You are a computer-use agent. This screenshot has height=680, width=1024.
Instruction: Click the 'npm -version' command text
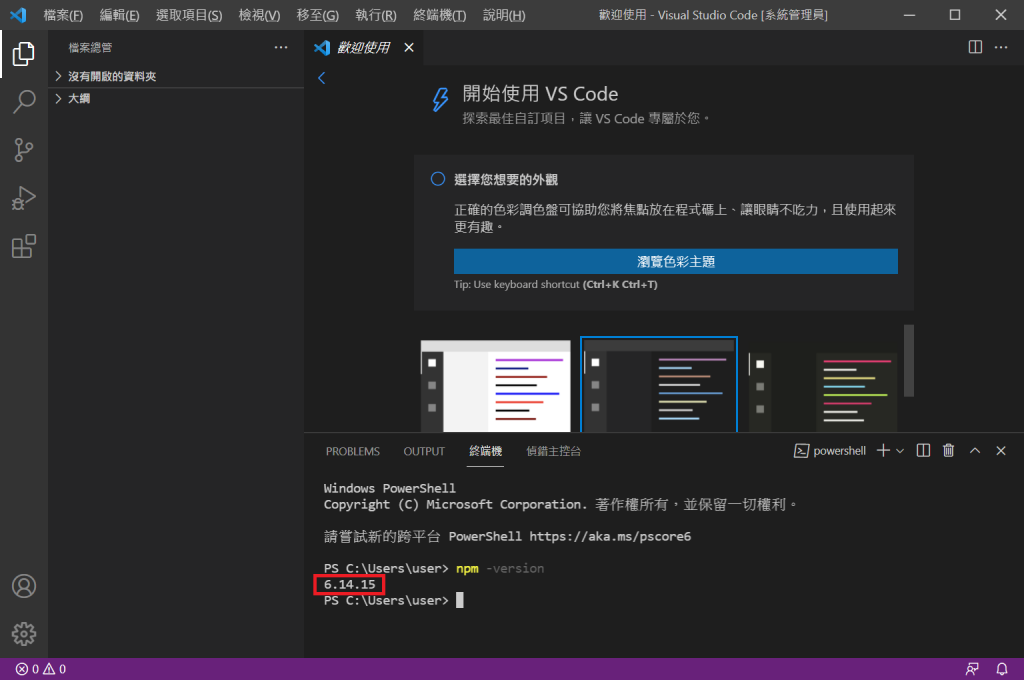coord(500,568)
